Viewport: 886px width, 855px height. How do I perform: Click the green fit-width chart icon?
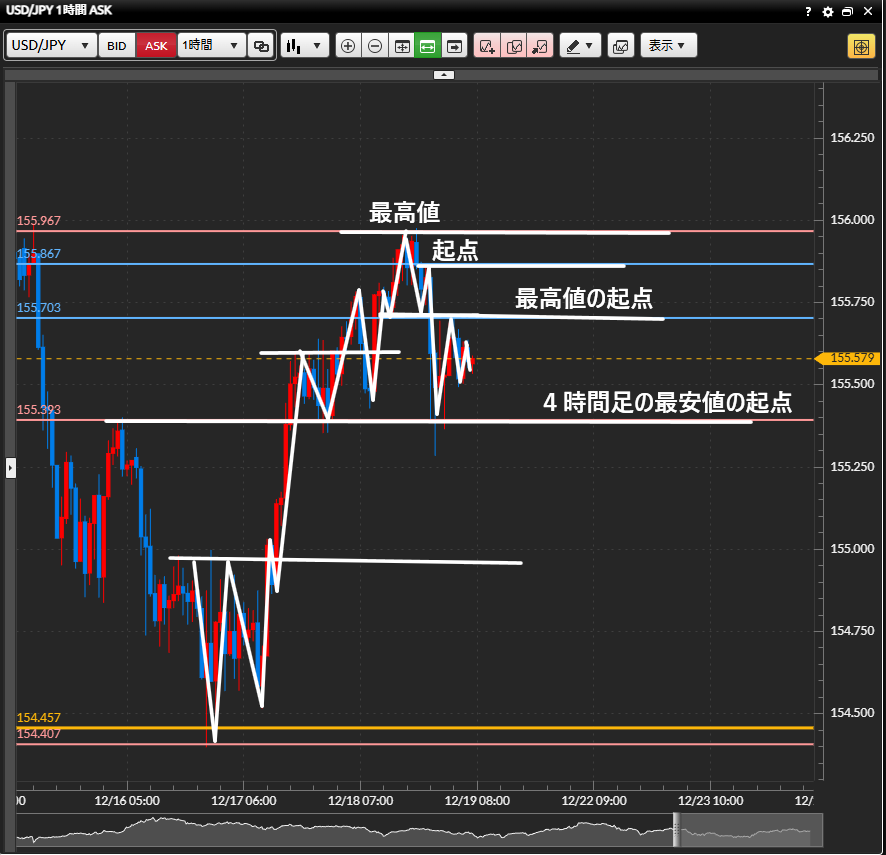[x=428, y=46]
